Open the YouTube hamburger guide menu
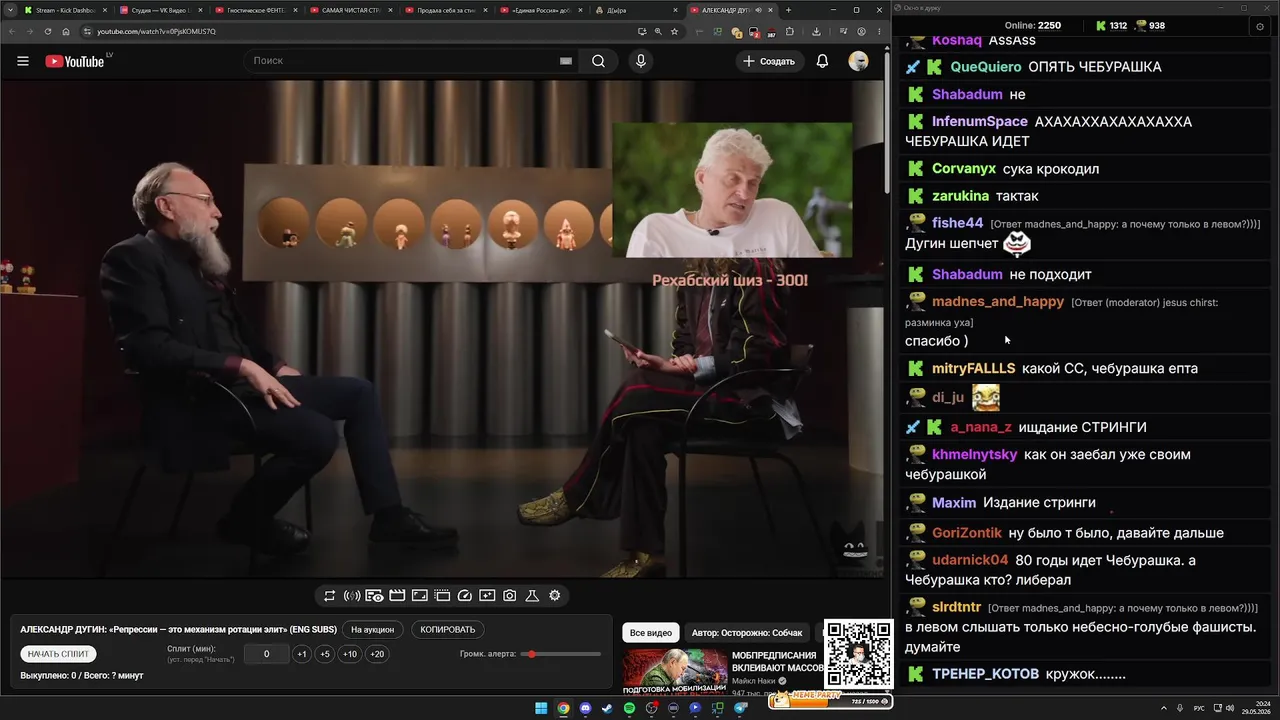The height and width of the screenshot is (720, 1280). tap(22, 61)
